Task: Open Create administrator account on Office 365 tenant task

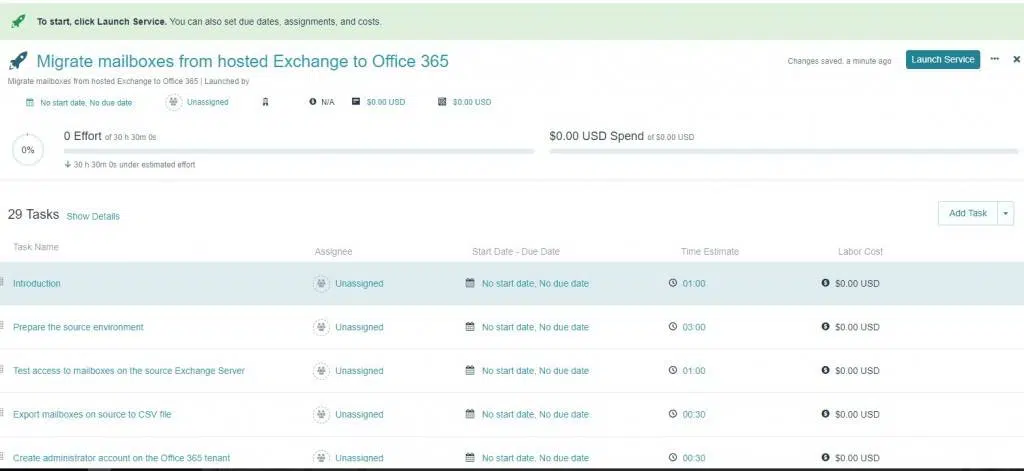Action: [x=121, y=458]
